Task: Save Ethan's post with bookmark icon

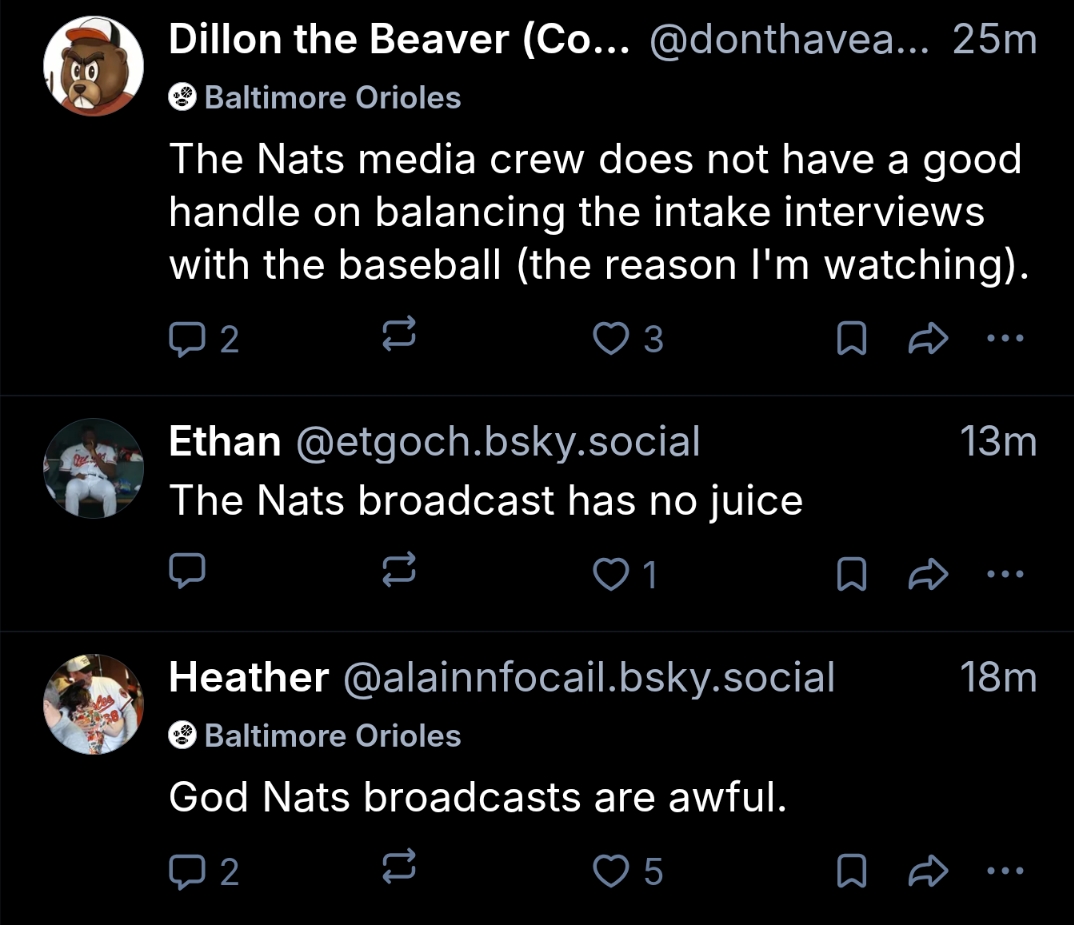Action: click(x=850, y=573)
